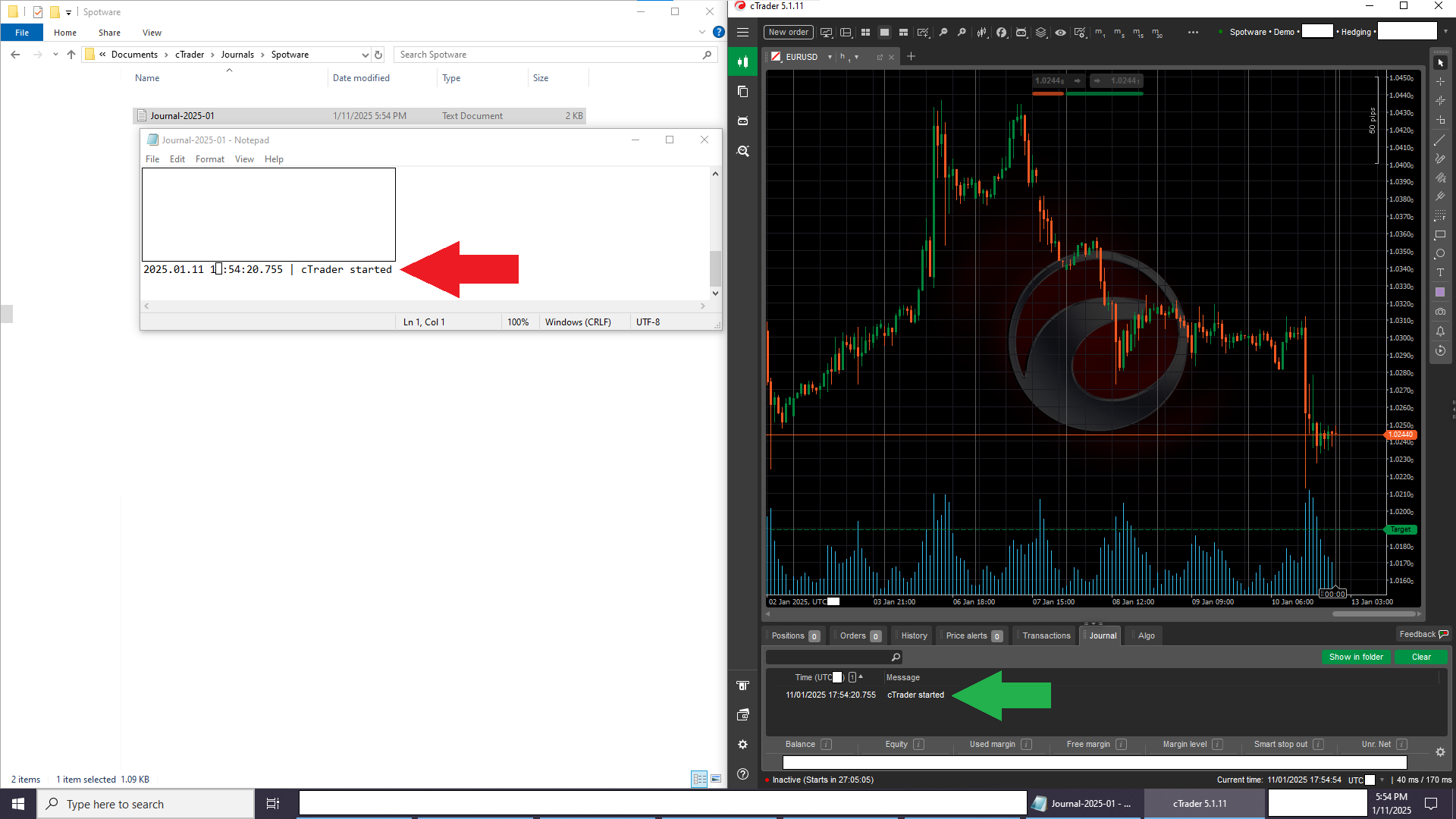1456x819 pixels.
Task: Open the cBot robot icon in toolbar
Action: click(x=1021, y=33)
